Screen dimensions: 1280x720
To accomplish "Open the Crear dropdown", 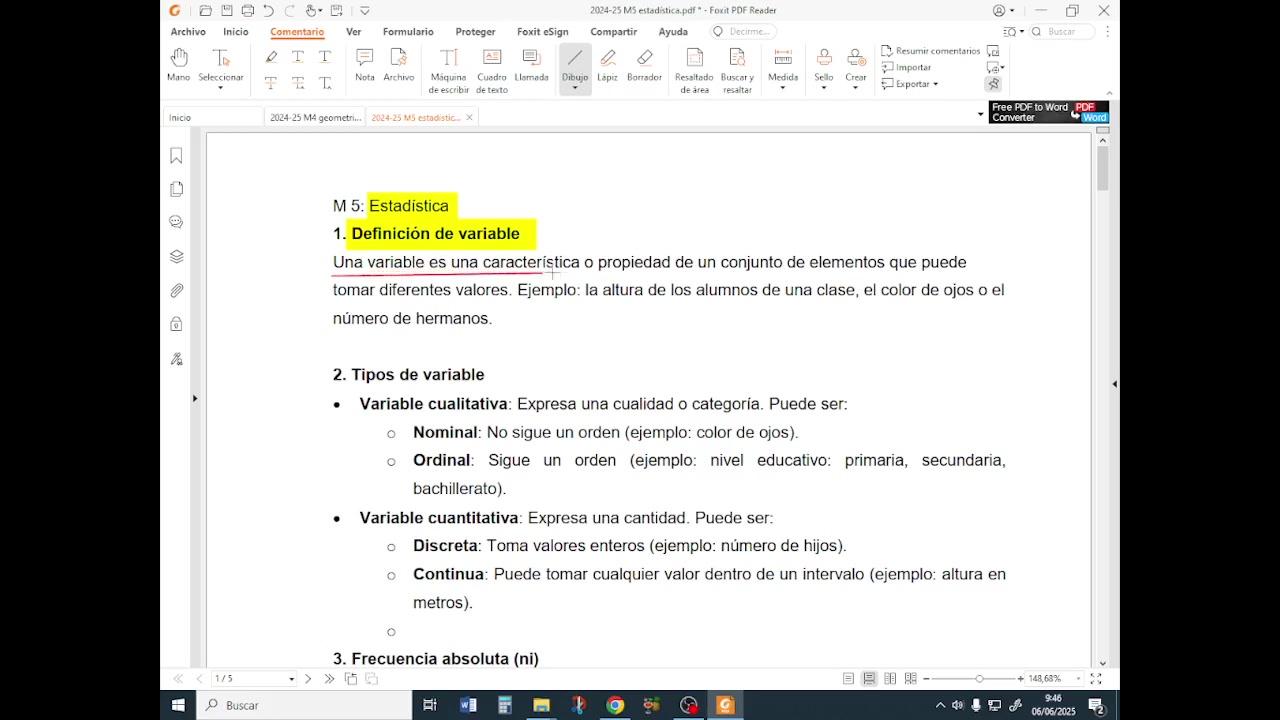I will coord(856,88).
